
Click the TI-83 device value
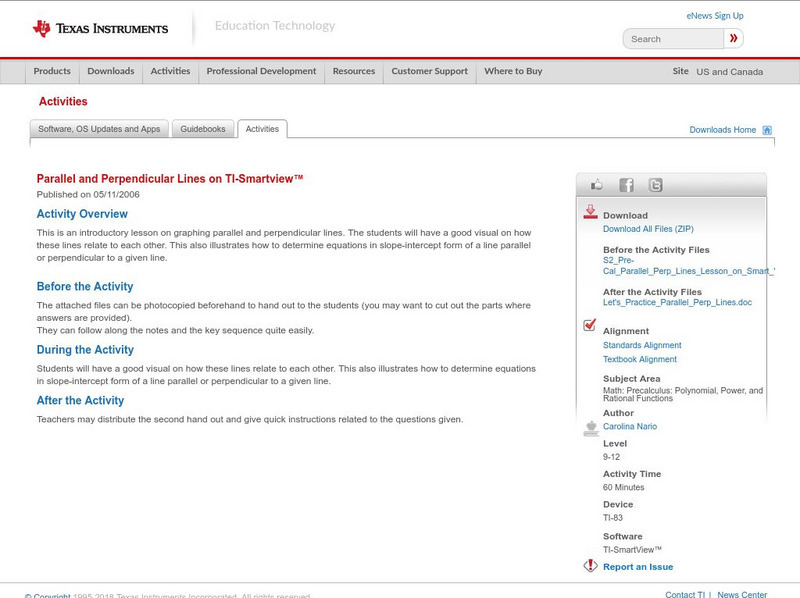(x=613, y=518)
